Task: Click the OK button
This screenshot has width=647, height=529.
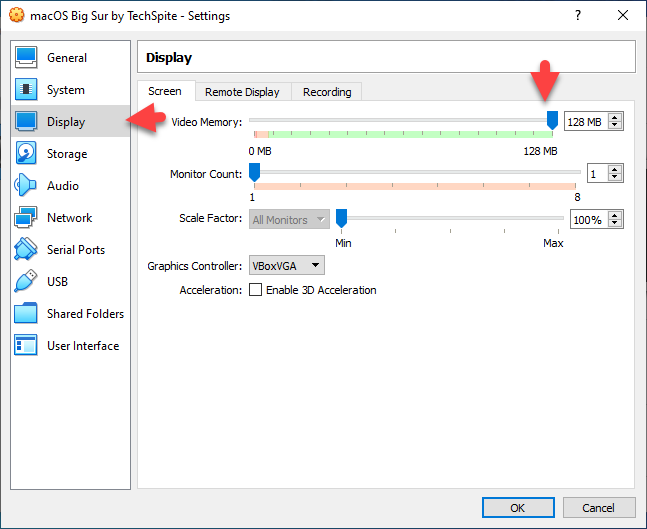Action: pyautogui.click(x=517, y=508)
